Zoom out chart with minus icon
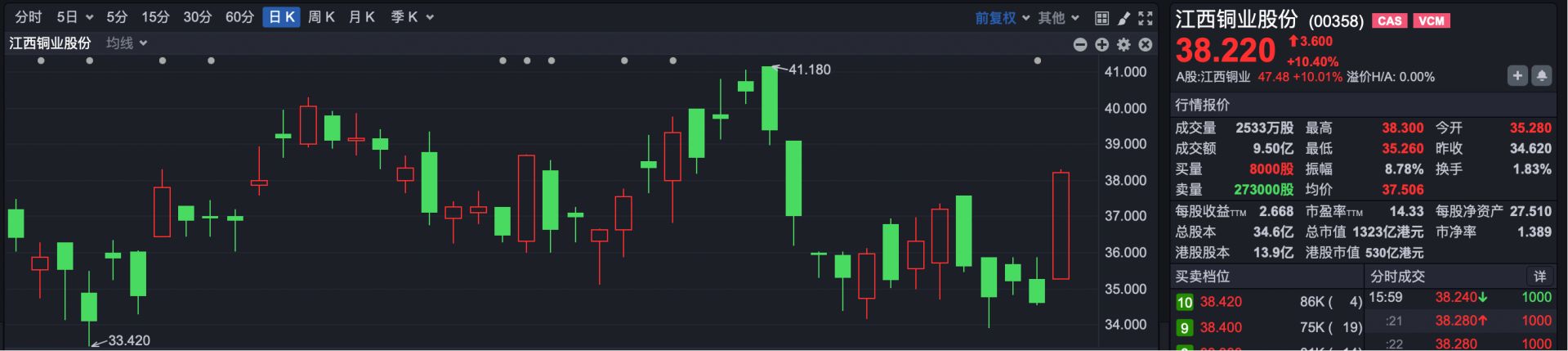1568x351 pixels. click(1080, 44)
